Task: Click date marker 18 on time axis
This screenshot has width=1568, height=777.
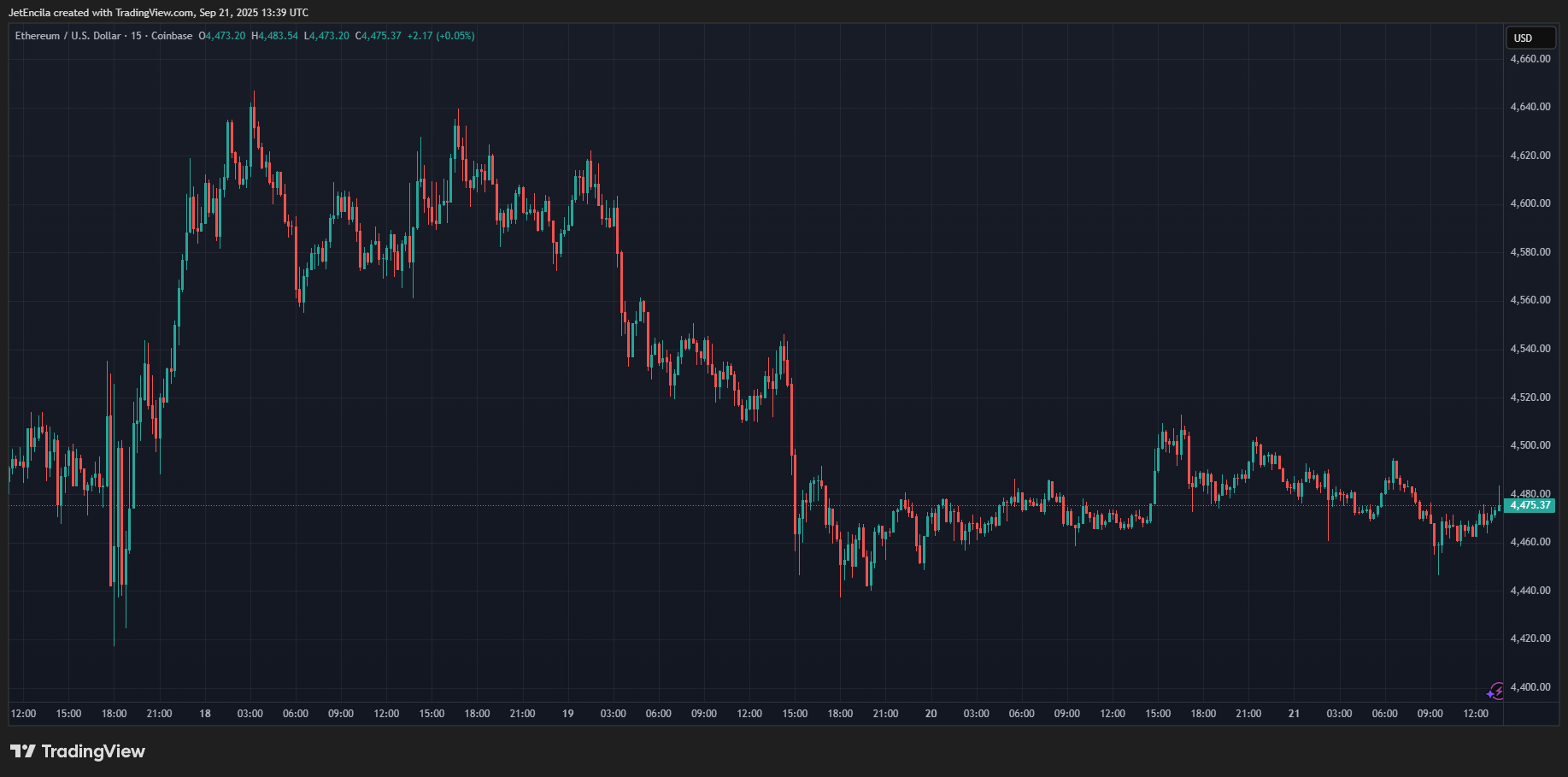Action: click(x=205, y=714)
